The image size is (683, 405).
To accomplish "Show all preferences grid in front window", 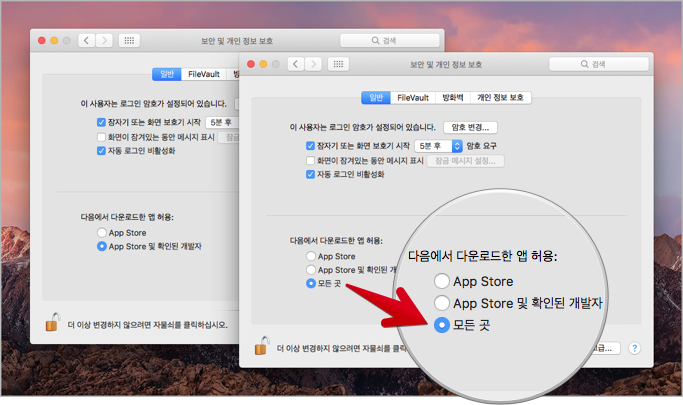I will pos(338,64).
